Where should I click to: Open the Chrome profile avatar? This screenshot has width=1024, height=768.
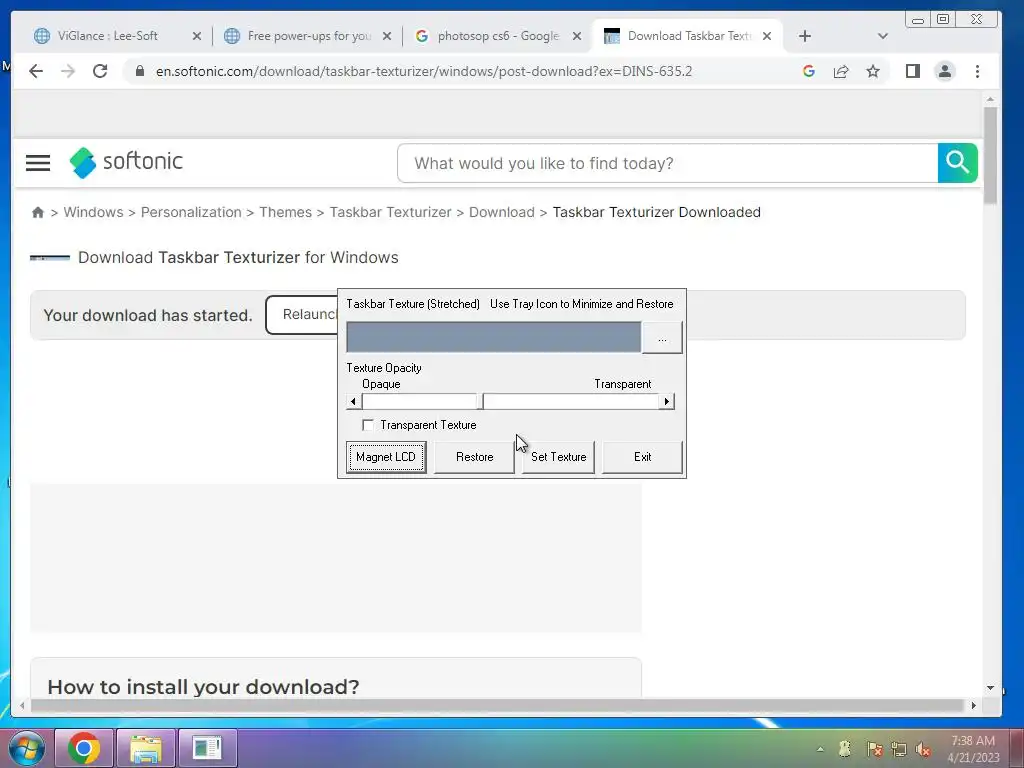click(x=944, y=71)
